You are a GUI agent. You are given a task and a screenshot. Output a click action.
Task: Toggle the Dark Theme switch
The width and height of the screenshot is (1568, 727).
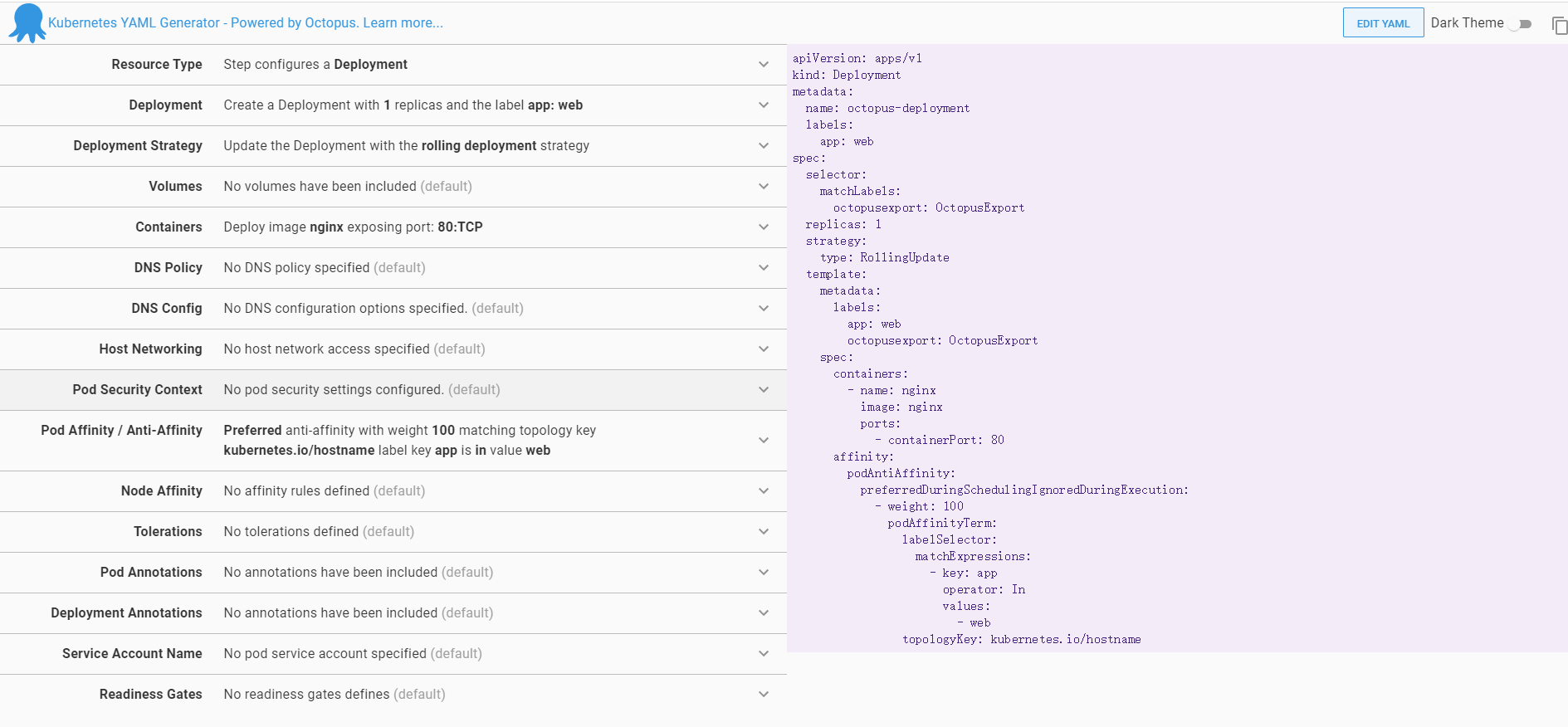[1521, 24]
